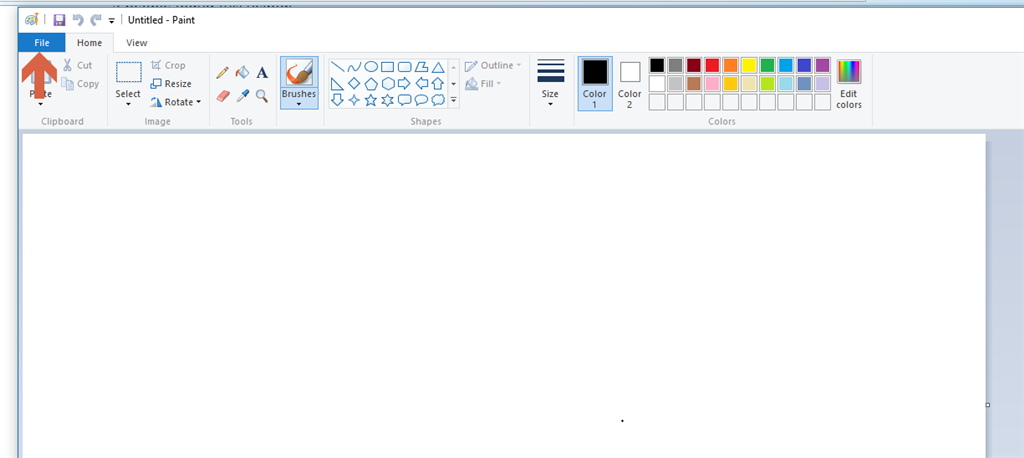Choose the Hexagon shape

pos(388,84)
